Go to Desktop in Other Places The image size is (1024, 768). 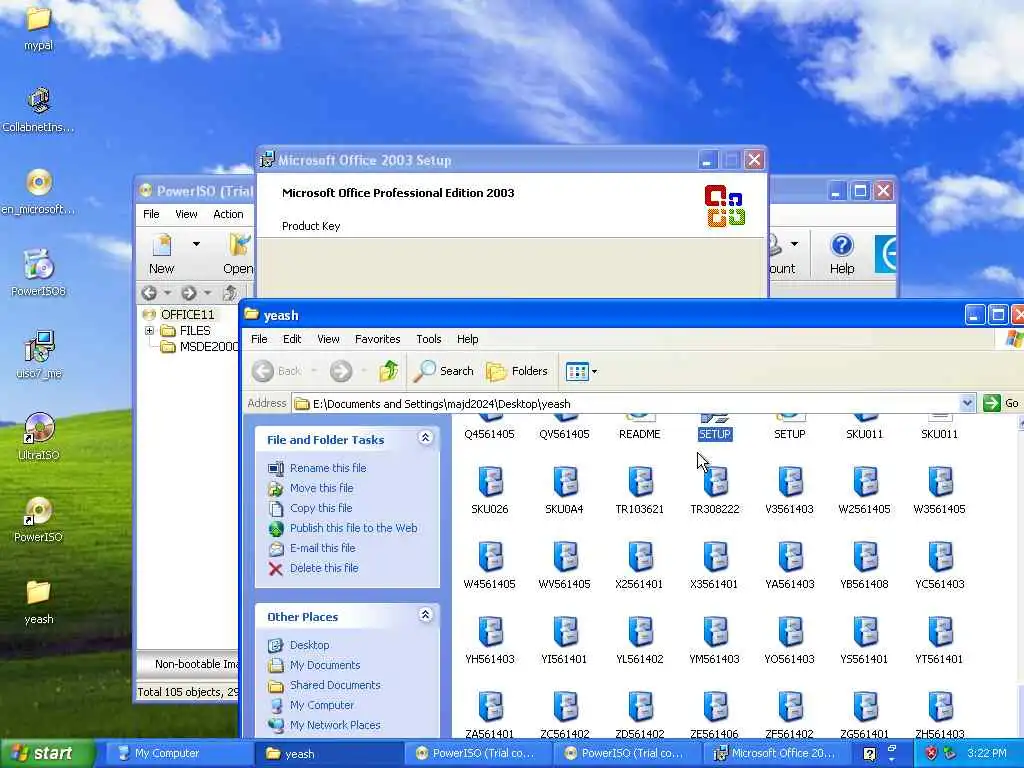pos(310,645)
